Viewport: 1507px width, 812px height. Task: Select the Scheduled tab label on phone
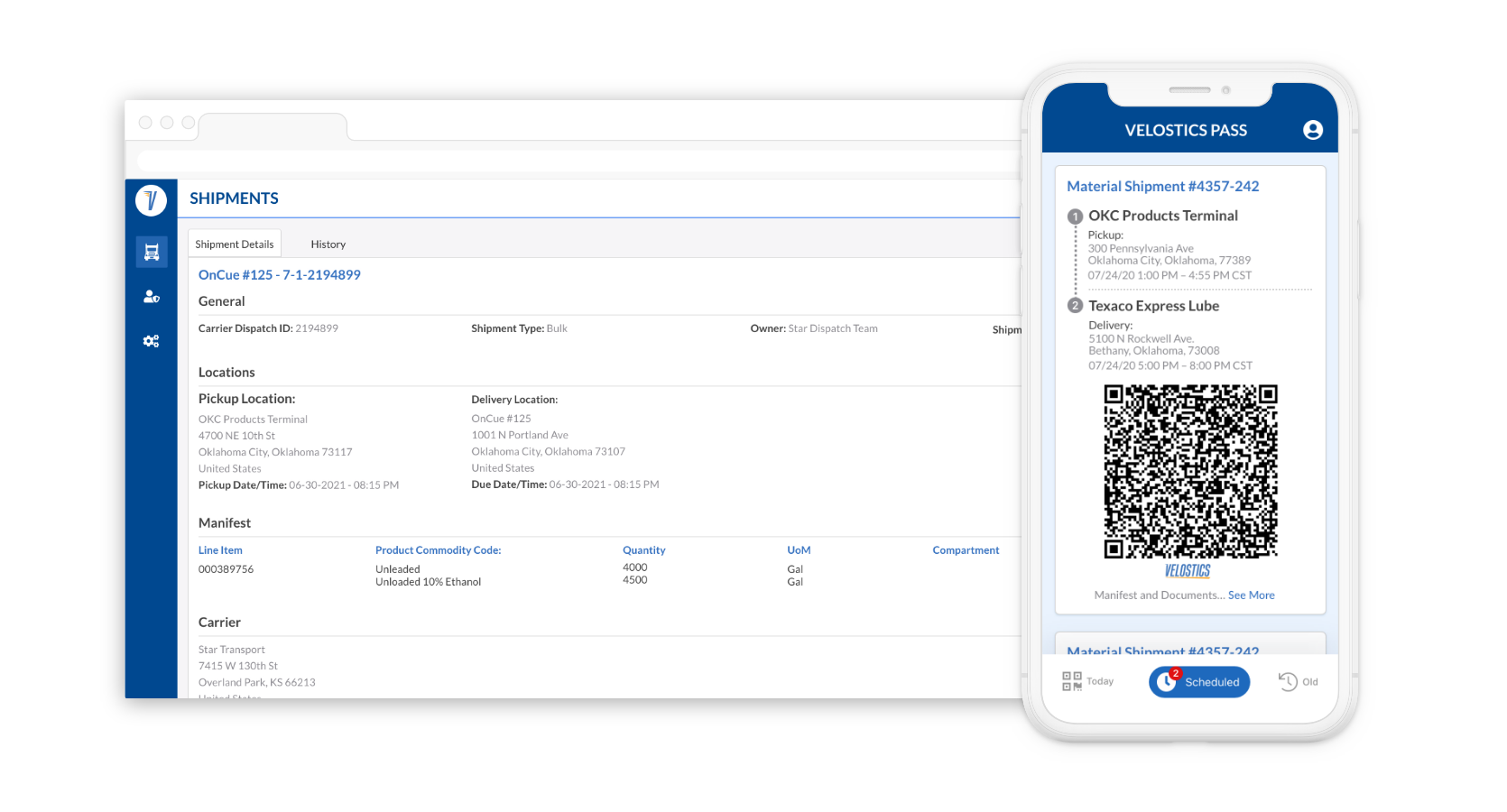[1212, 682]
